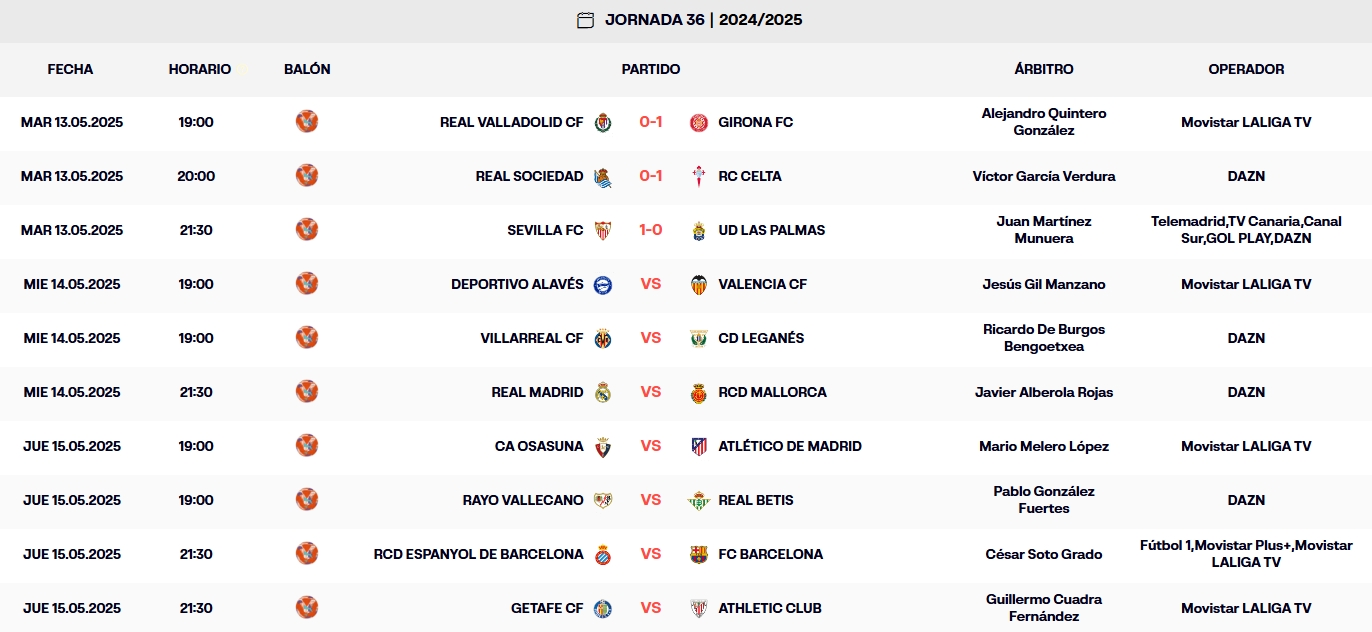Click the calendar icon beside JORNADA 36
Screen dimensions: 1372x632
click(x=585, y=19)
